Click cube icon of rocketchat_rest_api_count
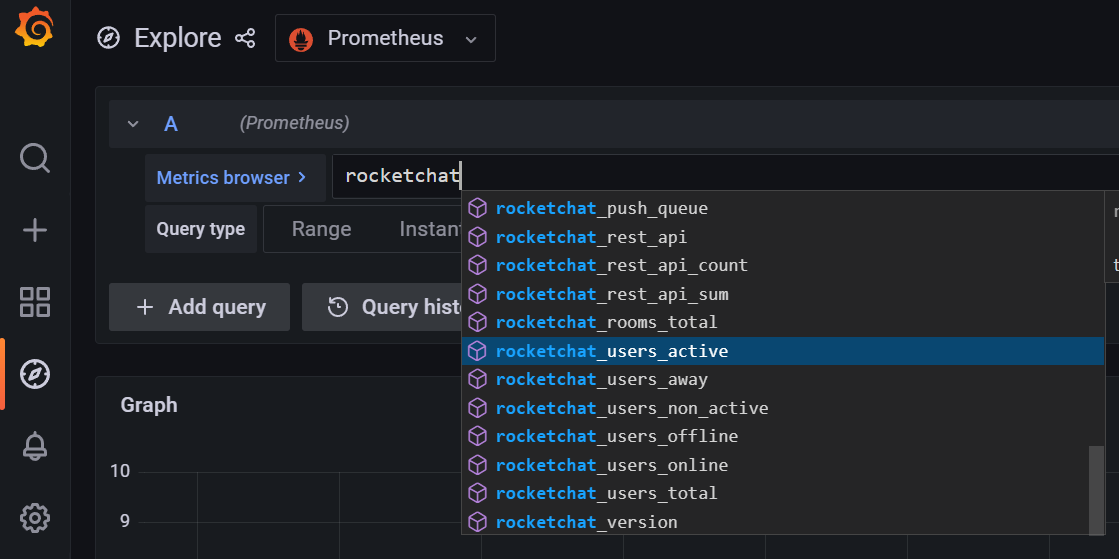Image resolution: width=1119 pixels, height=559 pixels. 477,266
